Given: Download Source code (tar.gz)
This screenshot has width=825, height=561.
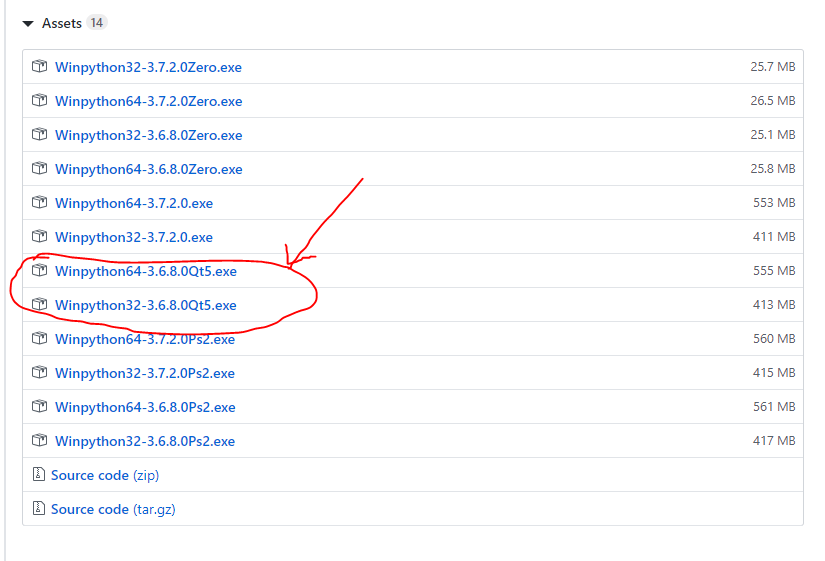Looking at the screenshot, I should coord(113,509).
